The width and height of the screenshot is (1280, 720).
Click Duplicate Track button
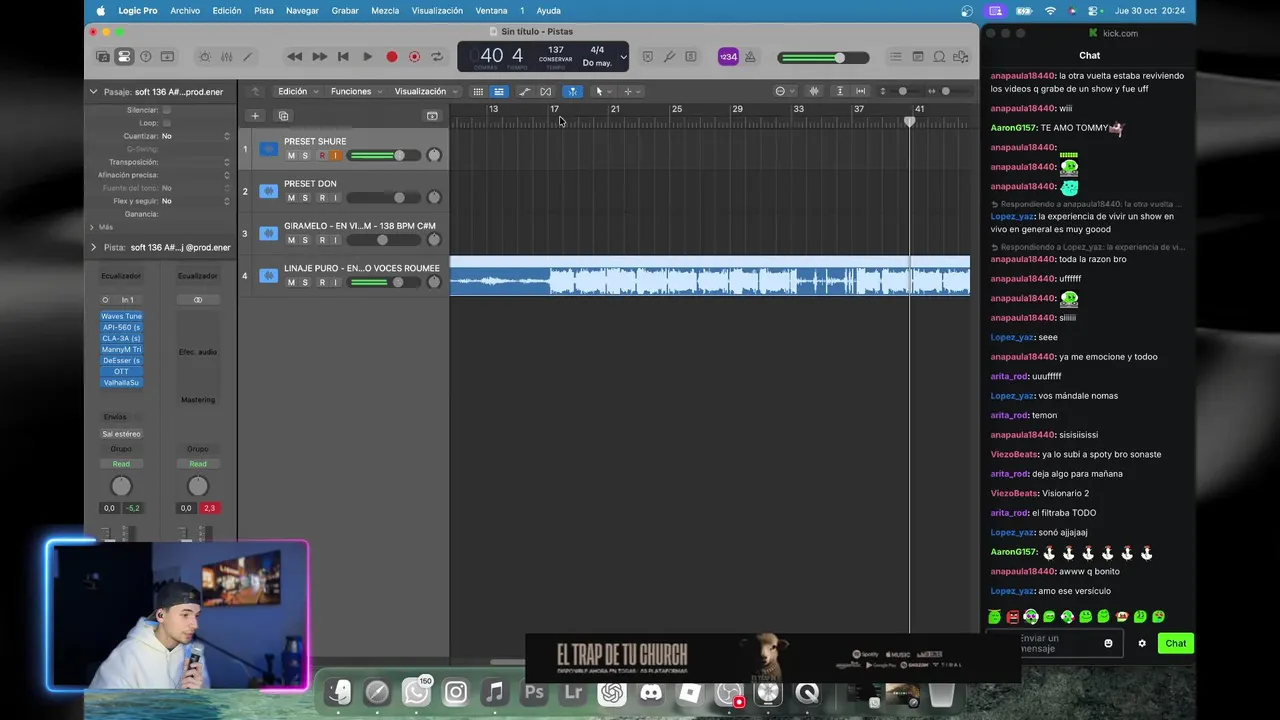pyautogui.click(x=283, y=116)
